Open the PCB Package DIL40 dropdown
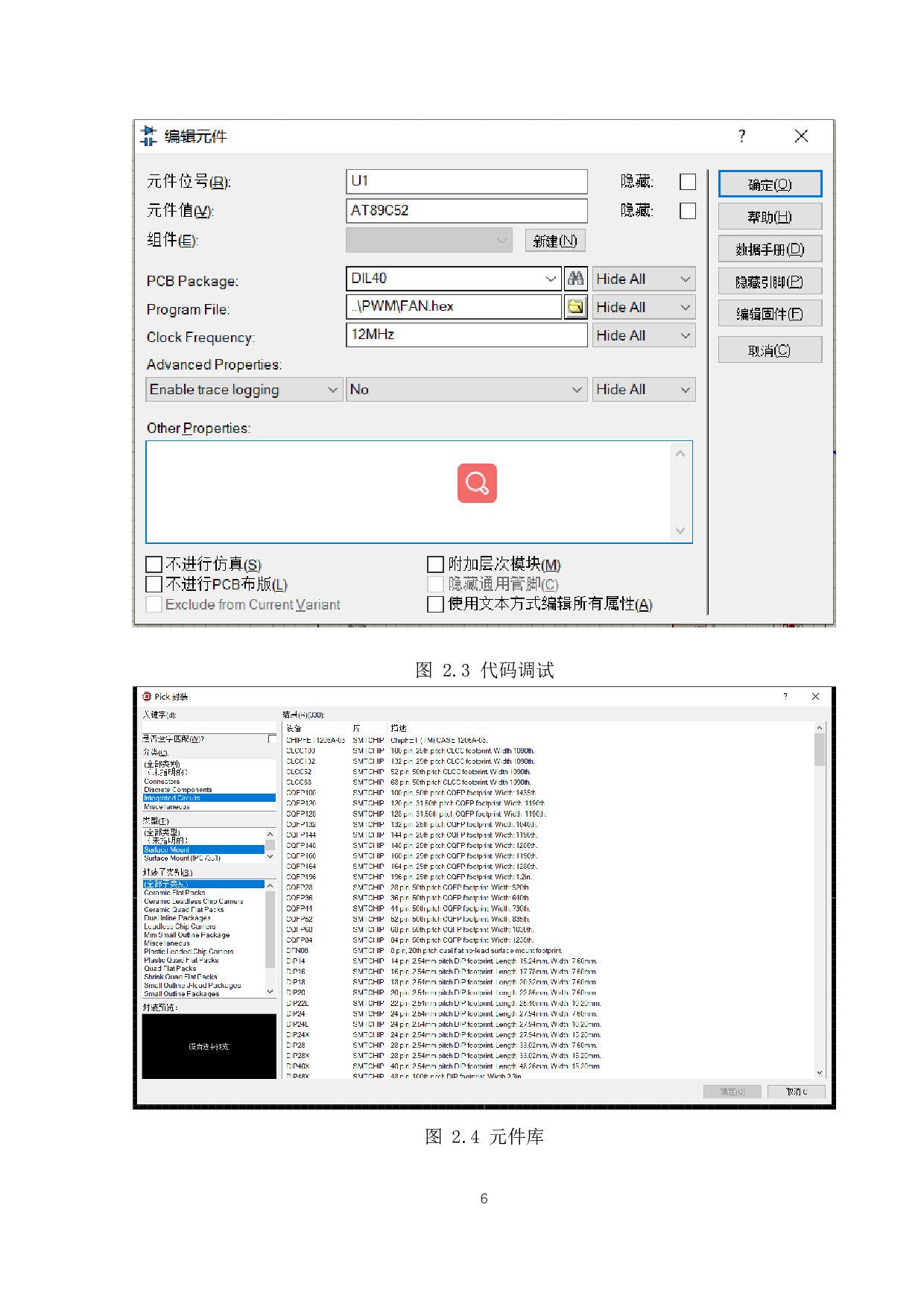 [551, 279]
